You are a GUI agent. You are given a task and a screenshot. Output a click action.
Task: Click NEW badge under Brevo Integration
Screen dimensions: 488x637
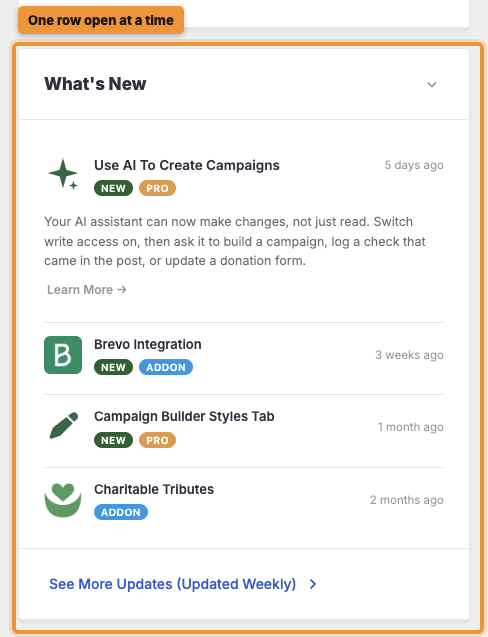coord(113,367)
